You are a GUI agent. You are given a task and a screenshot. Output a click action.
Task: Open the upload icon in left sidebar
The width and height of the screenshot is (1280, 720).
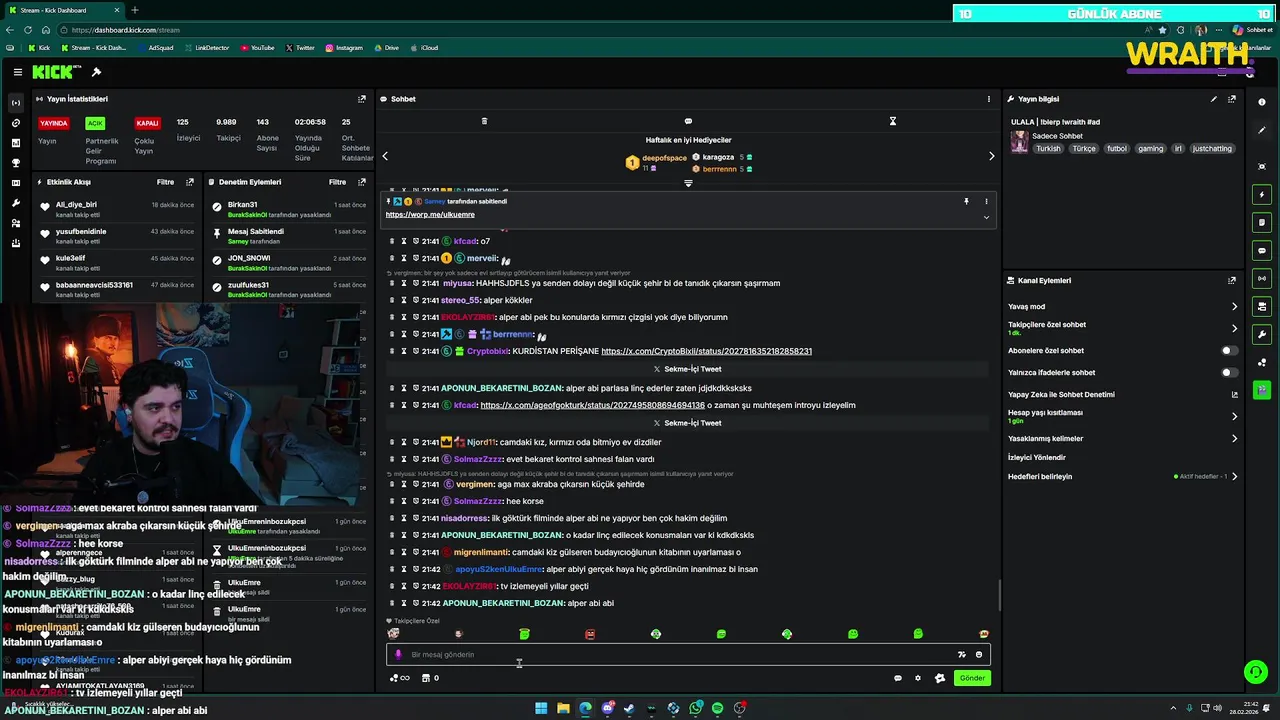pyautogui.click(x=15, y=243)
